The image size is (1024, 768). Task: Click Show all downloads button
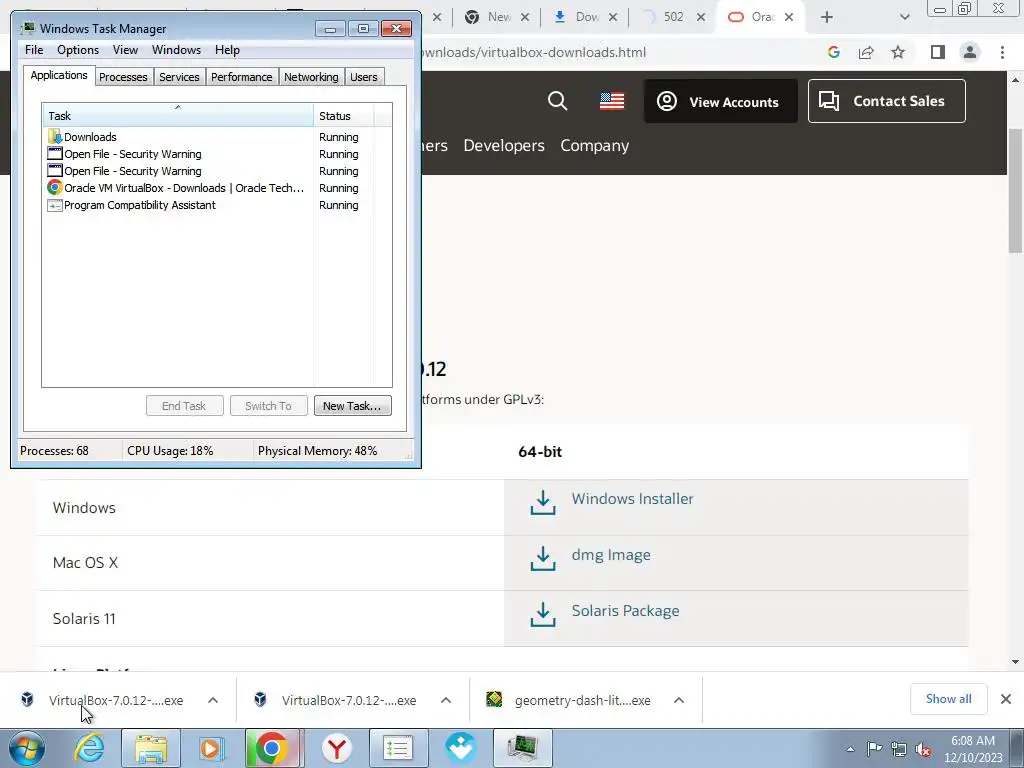click(948, 699)
